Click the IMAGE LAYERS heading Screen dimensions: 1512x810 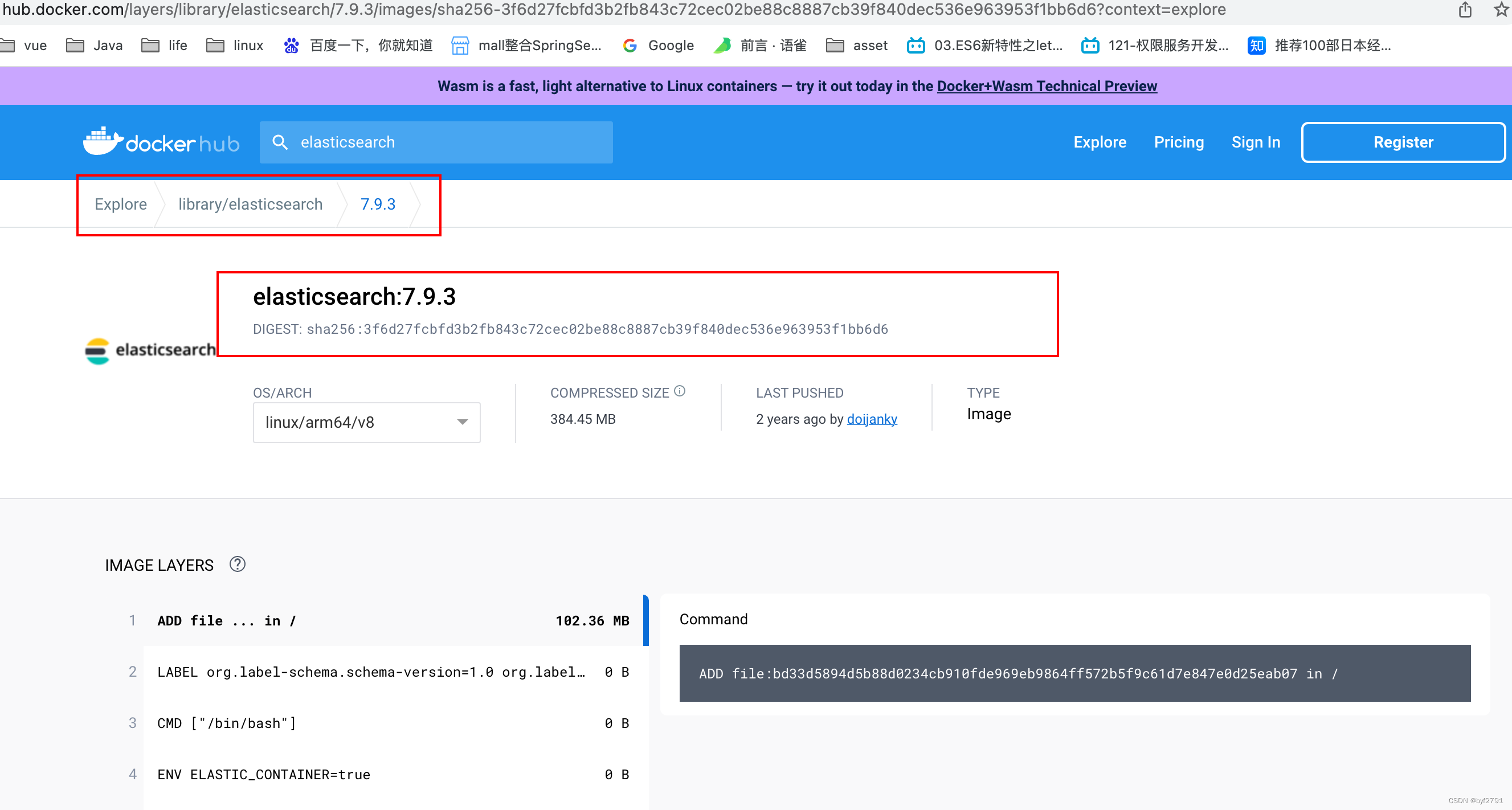coord(159,565)
